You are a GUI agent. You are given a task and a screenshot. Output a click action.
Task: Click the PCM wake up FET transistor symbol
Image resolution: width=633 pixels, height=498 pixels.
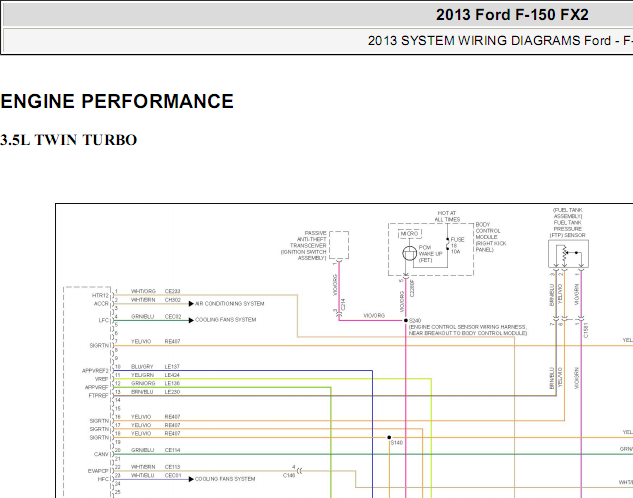(x=409, y=253)
